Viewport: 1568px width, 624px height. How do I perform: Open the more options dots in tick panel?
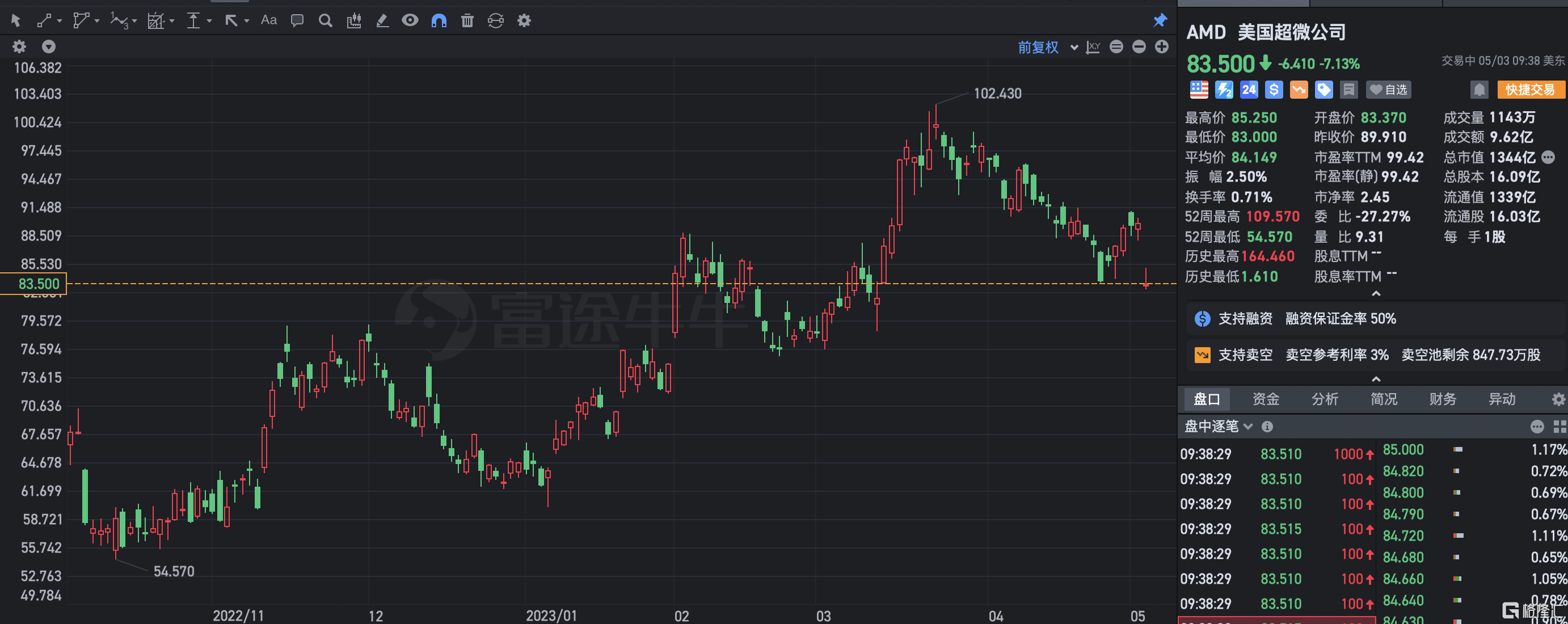(1537, 426)
